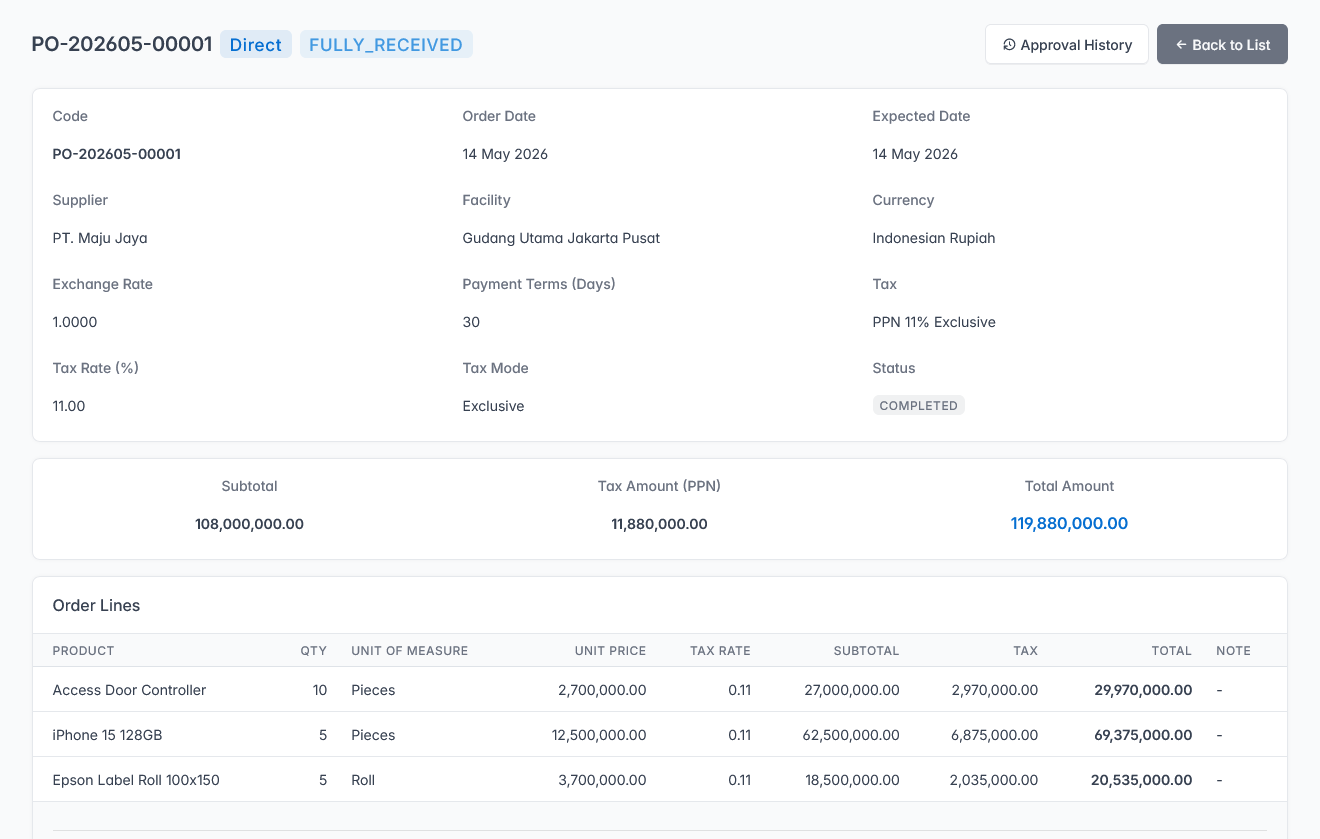Click the UNIT OF MEASURE column header
The width and height of the screenshot is (1320, 839).
pos(410,650)
